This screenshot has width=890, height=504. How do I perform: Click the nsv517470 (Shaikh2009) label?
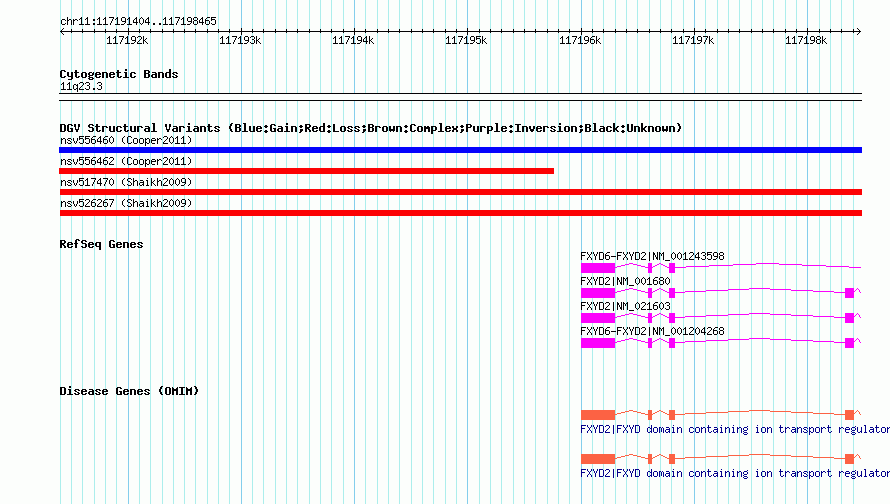pyautogui.click(x=126, y=182)
